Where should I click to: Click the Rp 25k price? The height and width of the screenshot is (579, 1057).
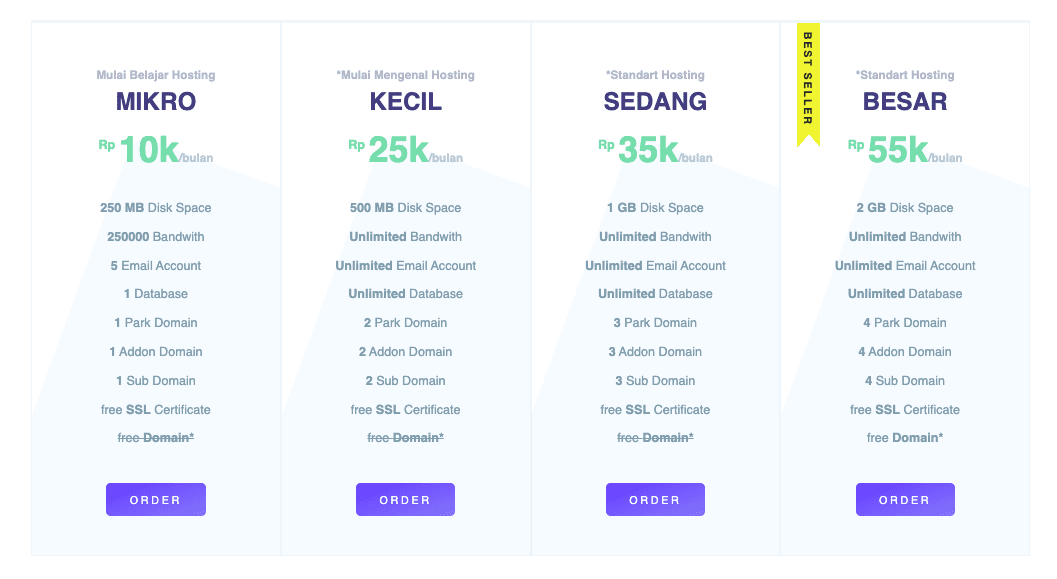[405, 150]
